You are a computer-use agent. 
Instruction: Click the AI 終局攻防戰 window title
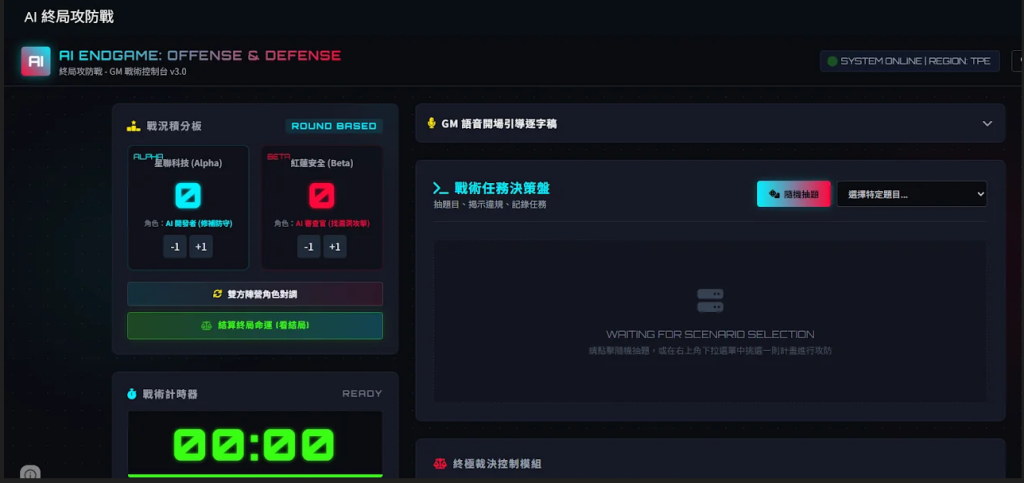69,17
